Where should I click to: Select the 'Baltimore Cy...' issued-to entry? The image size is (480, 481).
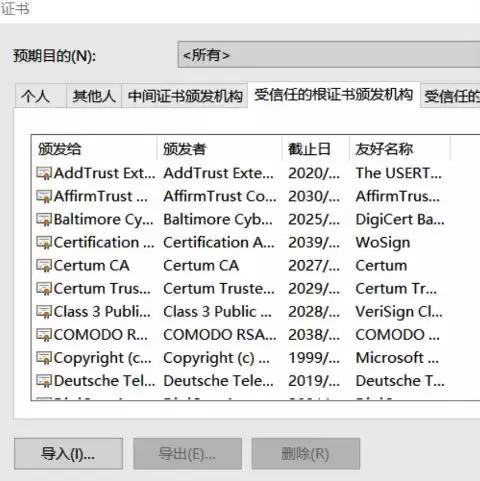104,219
